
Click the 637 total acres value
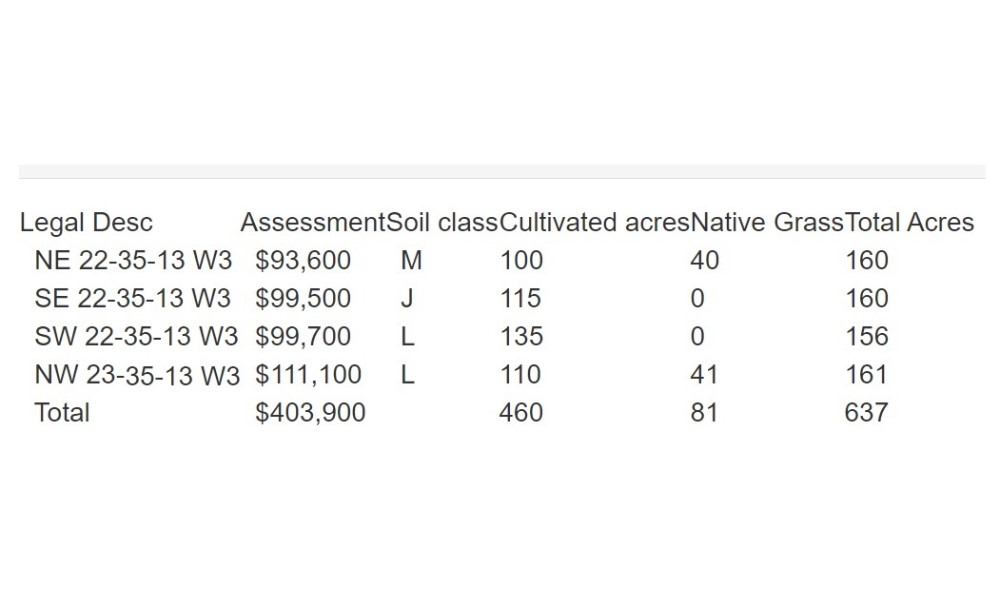(x=866, y=413)
